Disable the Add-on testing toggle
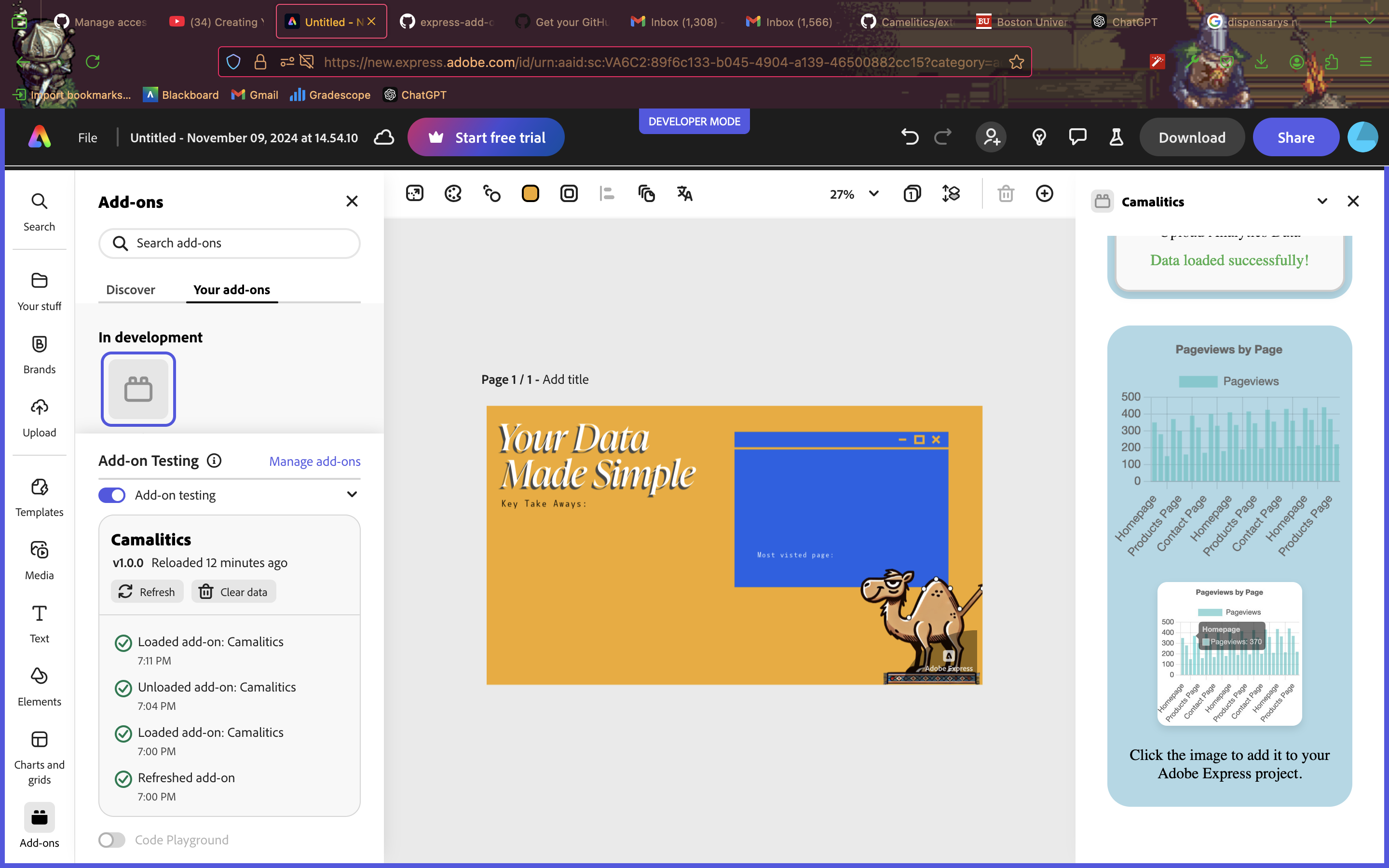 112,495
